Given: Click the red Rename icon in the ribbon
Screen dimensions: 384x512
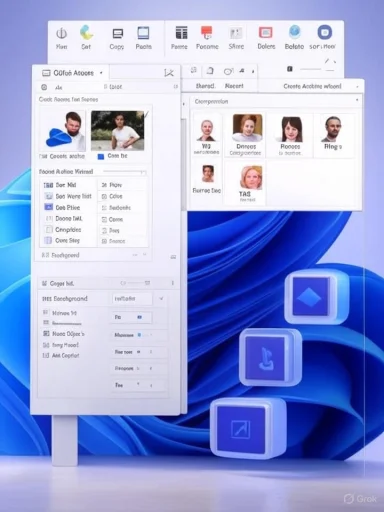Looking at the screenshot, I should pyautogui.click(x=207, y=32).
